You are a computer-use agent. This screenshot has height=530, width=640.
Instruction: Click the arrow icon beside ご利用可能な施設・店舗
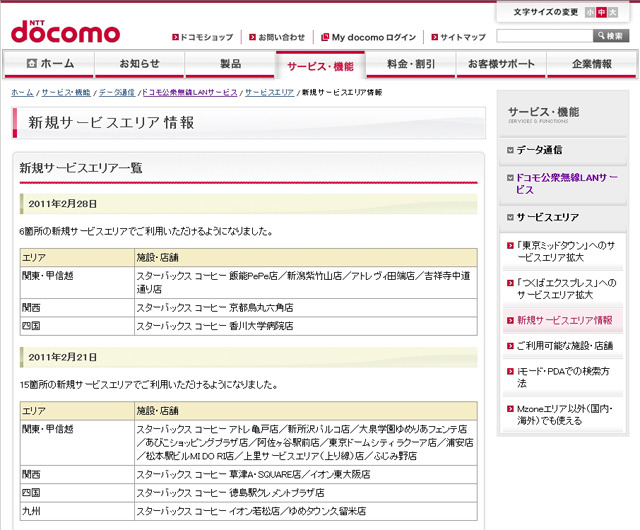coord(510,346)
